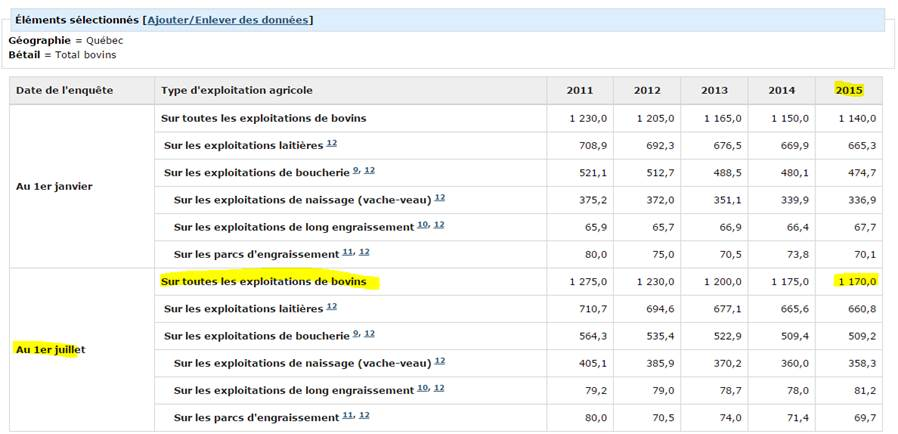Click the highlighted 2015 column header
Screen dimensions: 898x434
848,90
